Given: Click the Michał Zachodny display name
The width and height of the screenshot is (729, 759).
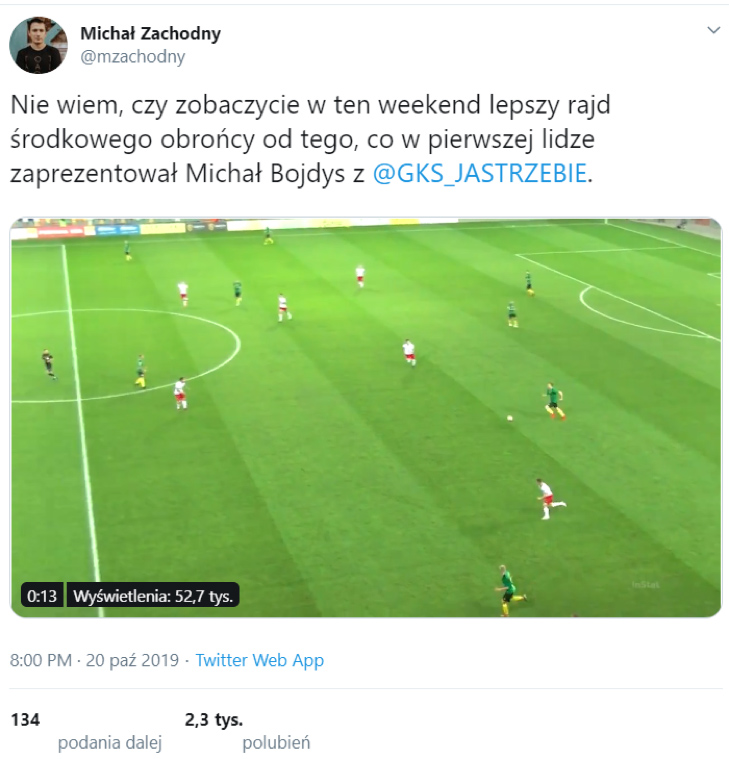Looking at the screenshot, I should pos(151,33).
